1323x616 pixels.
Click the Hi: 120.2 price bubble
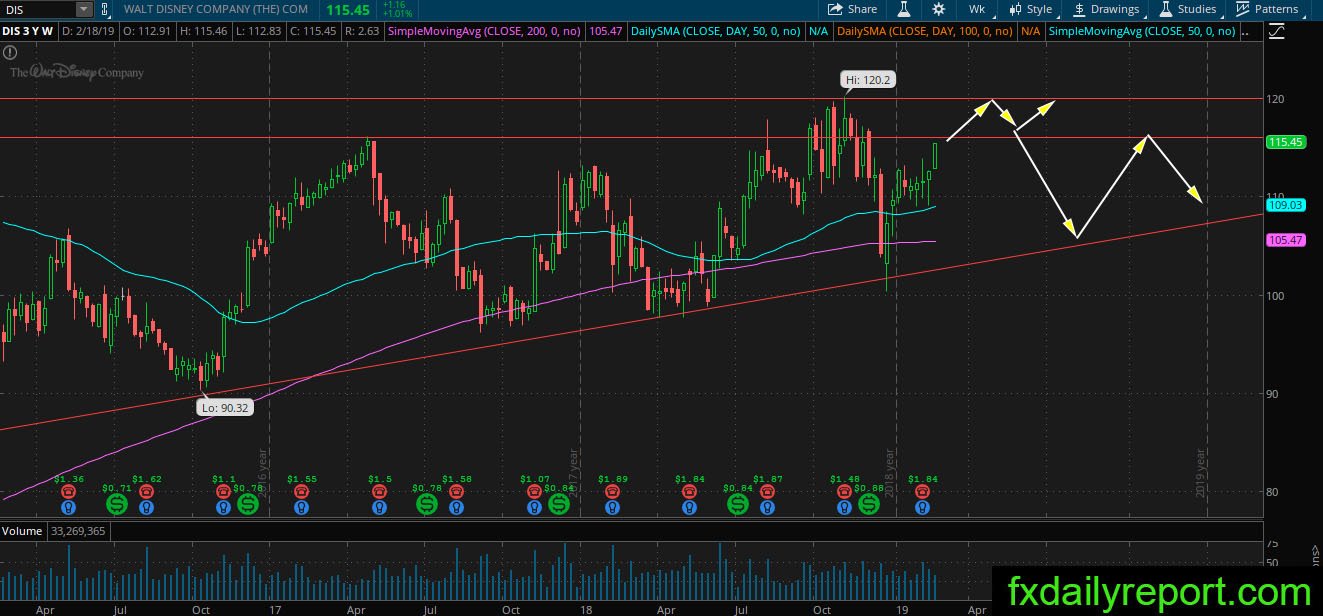[867, 78]
